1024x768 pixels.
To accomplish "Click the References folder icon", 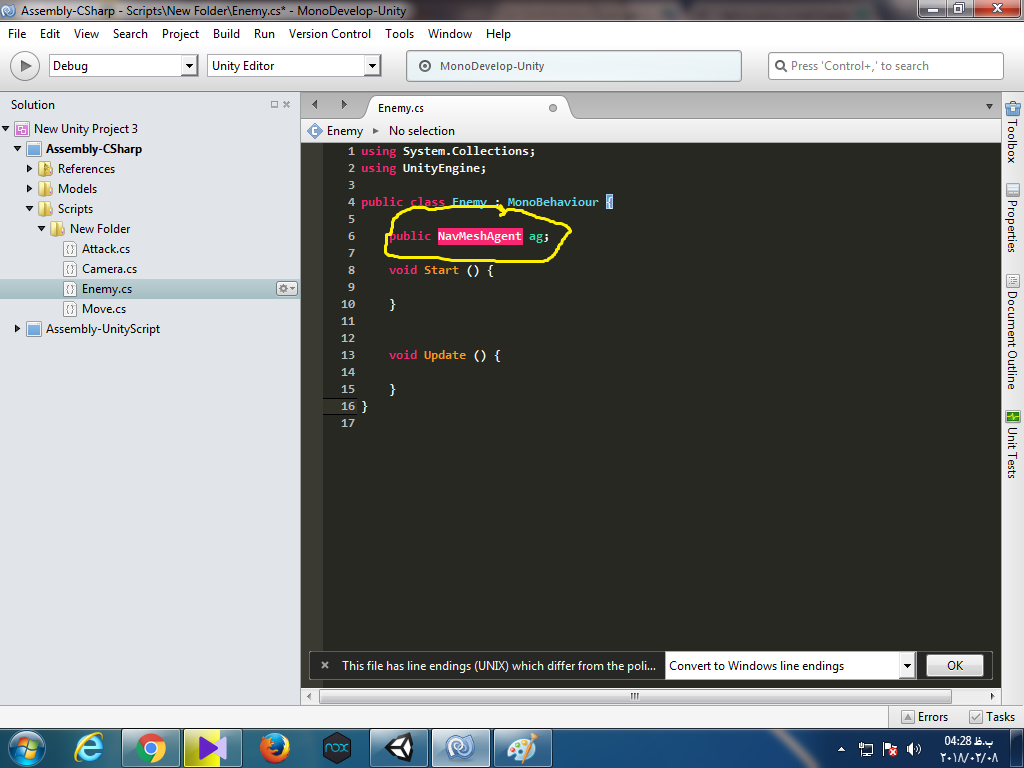I will [46, 169].
